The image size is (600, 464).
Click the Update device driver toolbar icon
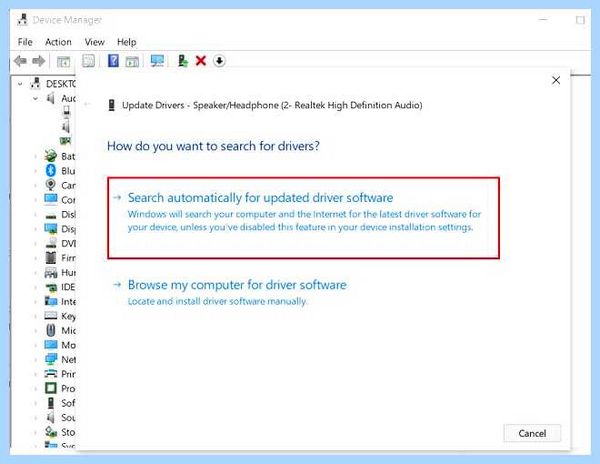183,61
